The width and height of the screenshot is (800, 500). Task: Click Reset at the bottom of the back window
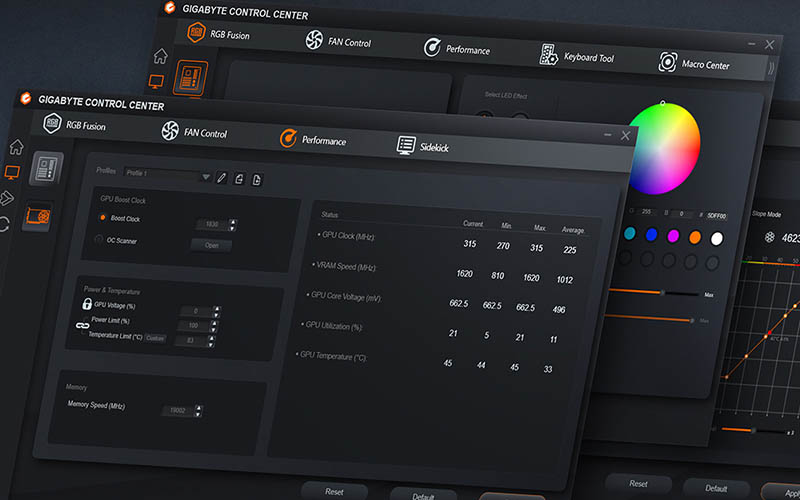coord(638,483)
